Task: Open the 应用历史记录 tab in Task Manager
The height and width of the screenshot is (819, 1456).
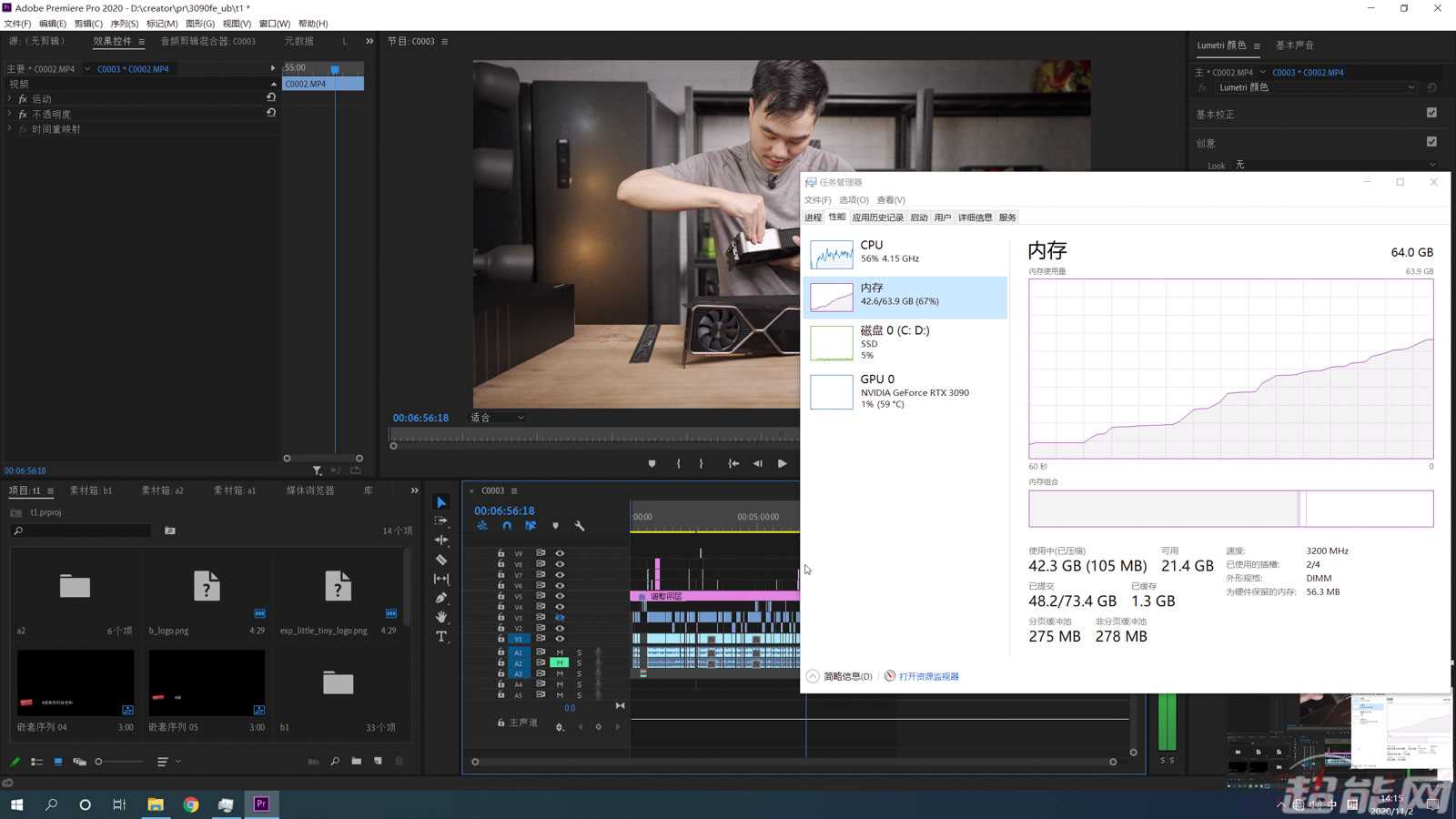Action: 877,217
